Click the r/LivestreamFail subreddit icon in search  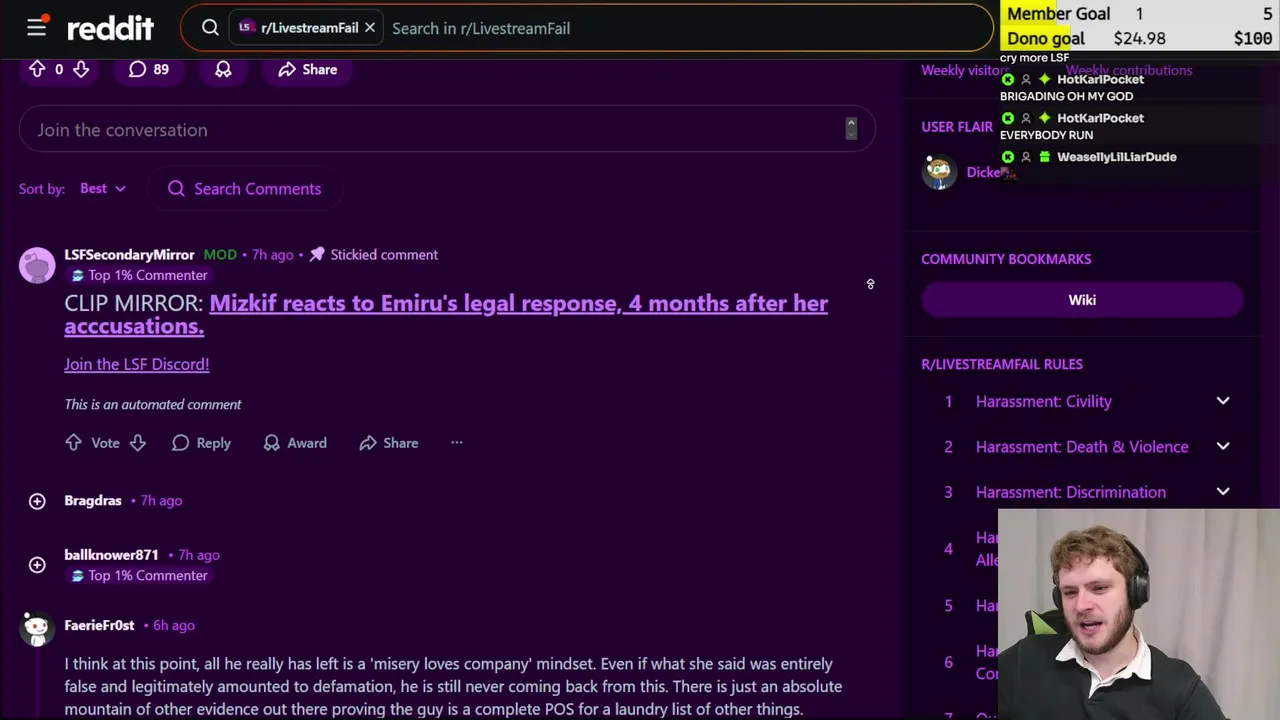pos(246,28)
